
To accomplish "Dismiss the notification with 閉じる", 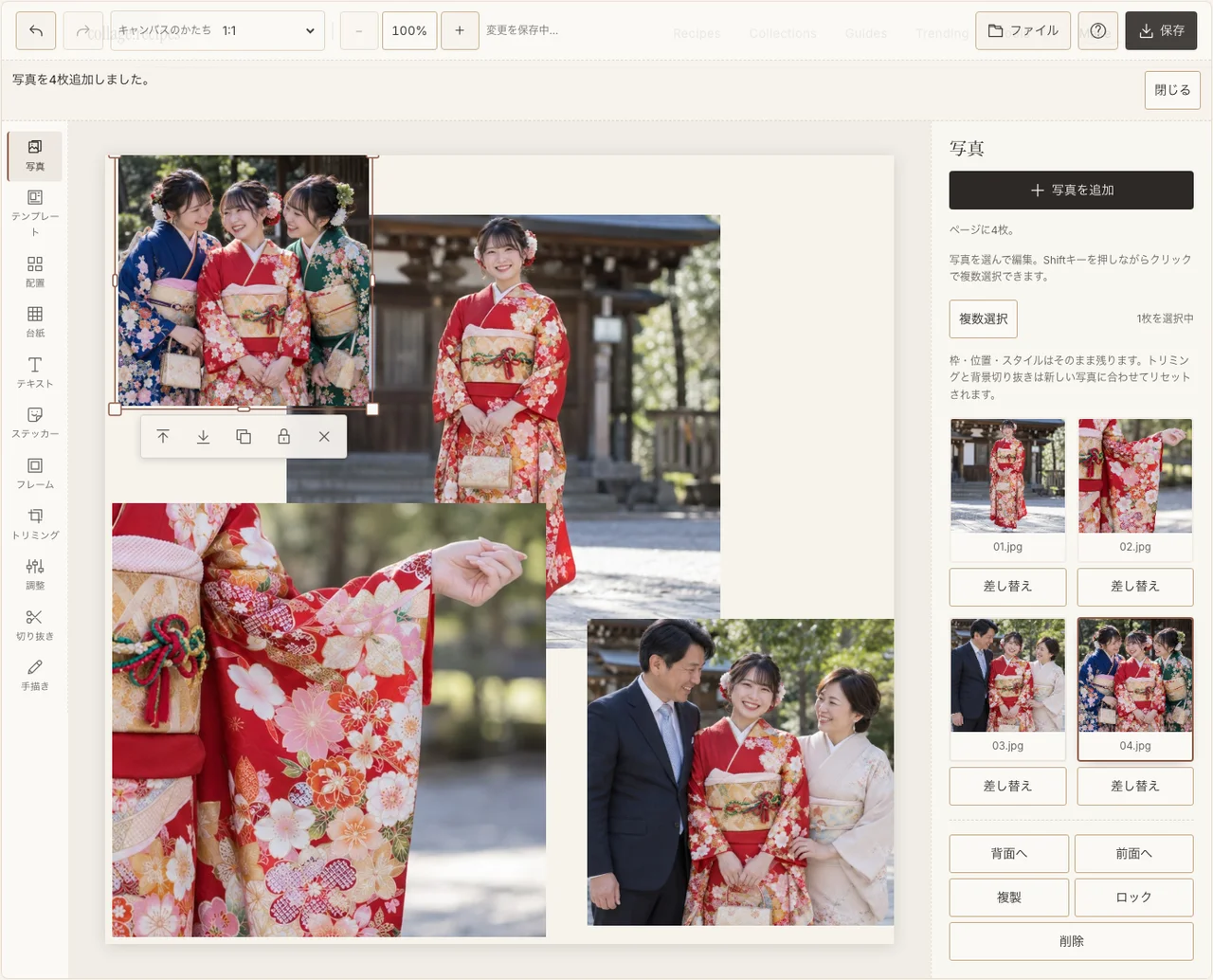I will [x=1172, y=90].
